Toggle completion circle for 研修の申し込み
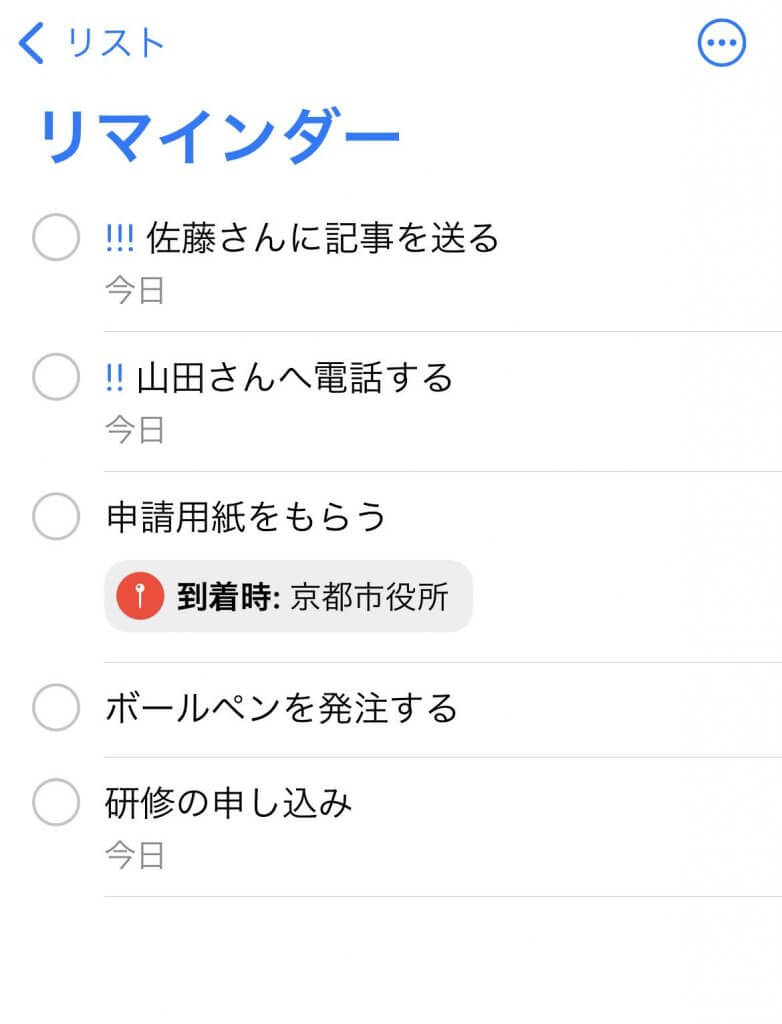The width and height of the screenshot is (782, 1024). [56, 803]
